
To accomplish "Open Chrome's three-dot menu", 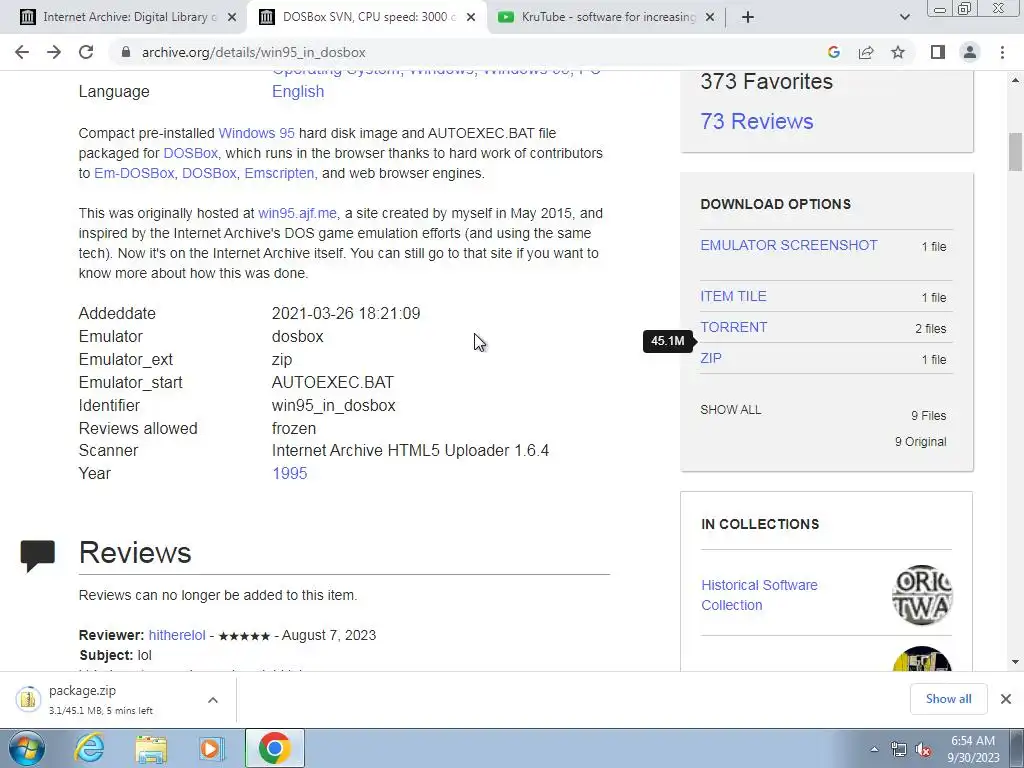I will tap(1002, 52).
